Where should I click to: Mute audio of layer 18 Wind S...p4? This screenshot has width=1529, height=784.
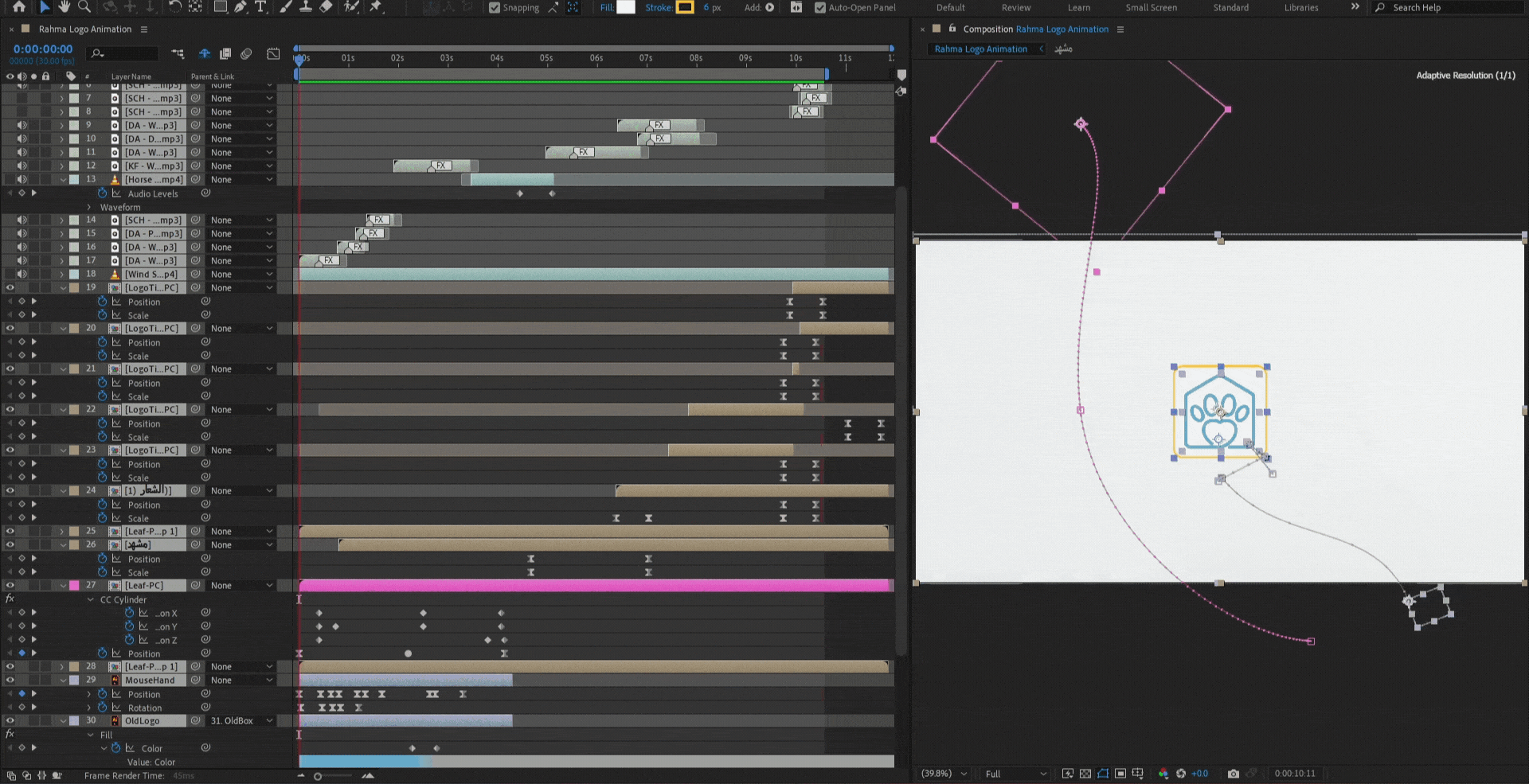point(22,274)
